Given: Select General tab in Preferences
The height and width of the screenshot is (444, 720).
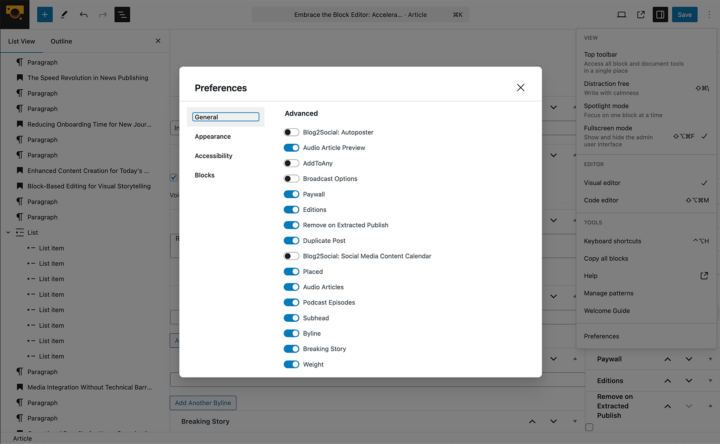Looking at the screenshot, I should (x=225, y=117).
